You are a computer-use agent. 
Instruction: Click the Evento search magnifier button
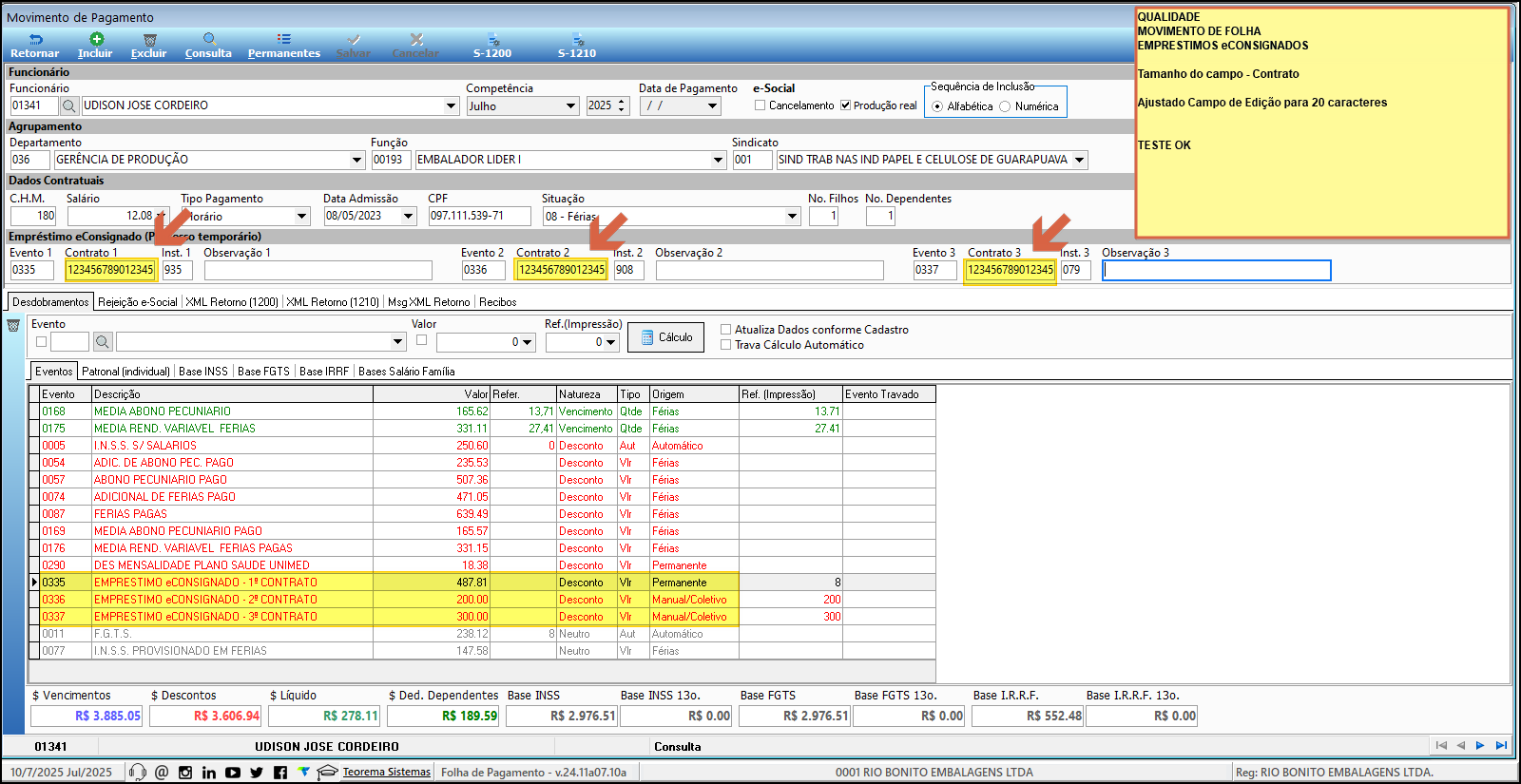[103, 341]
